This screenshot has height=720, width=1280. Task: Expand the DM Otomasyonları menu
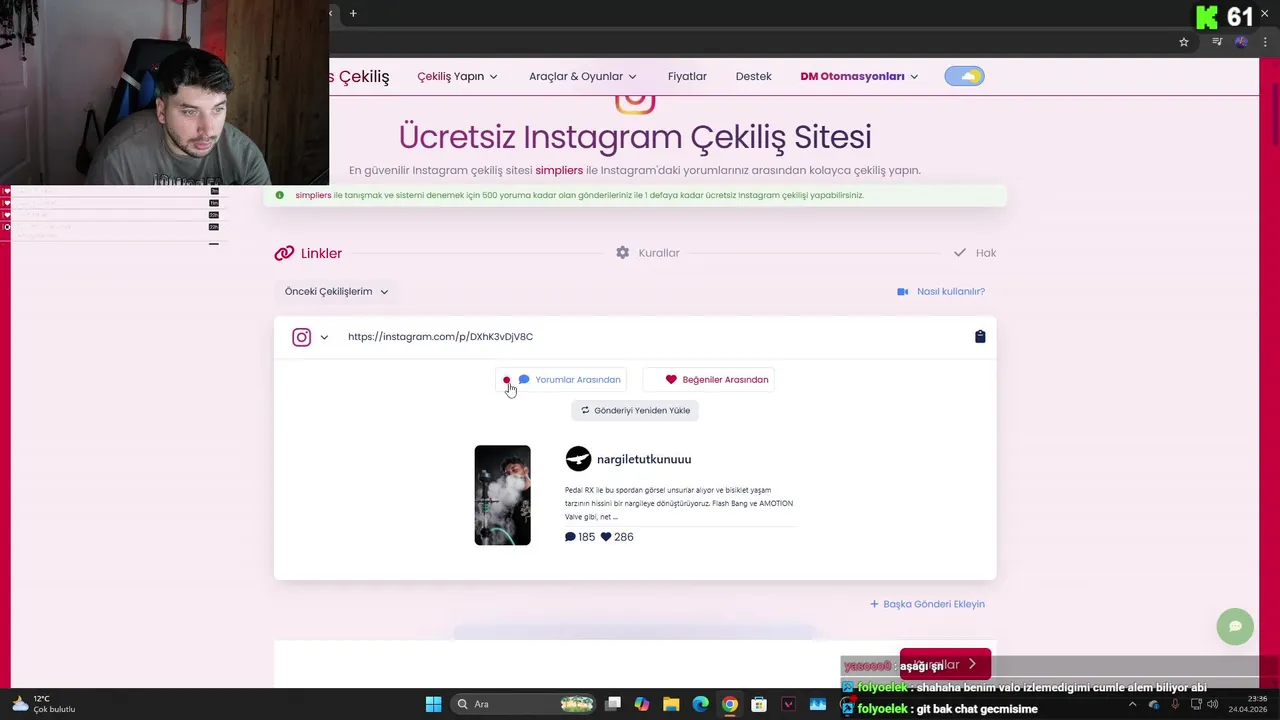pos(859,76)
